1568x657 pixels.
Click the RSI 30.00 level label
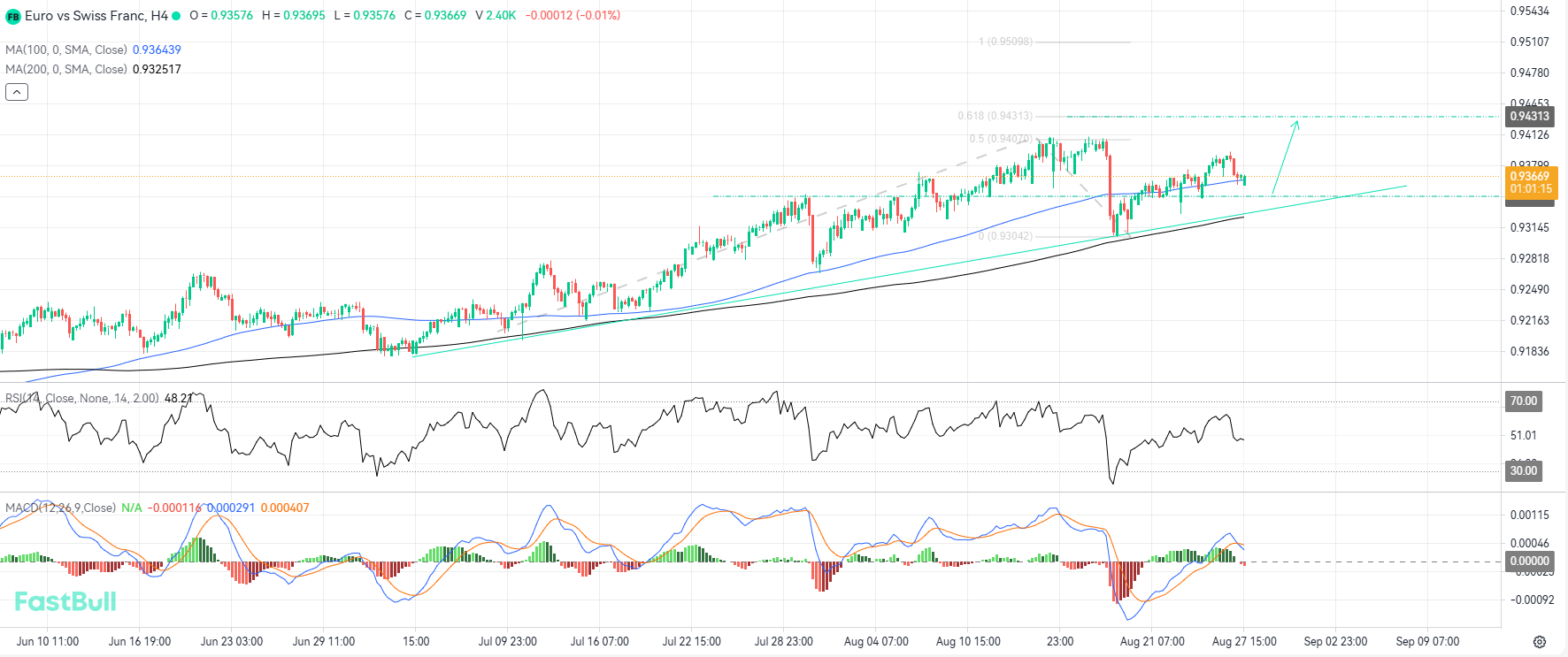pyautogui.click(x=1524, y=470)
